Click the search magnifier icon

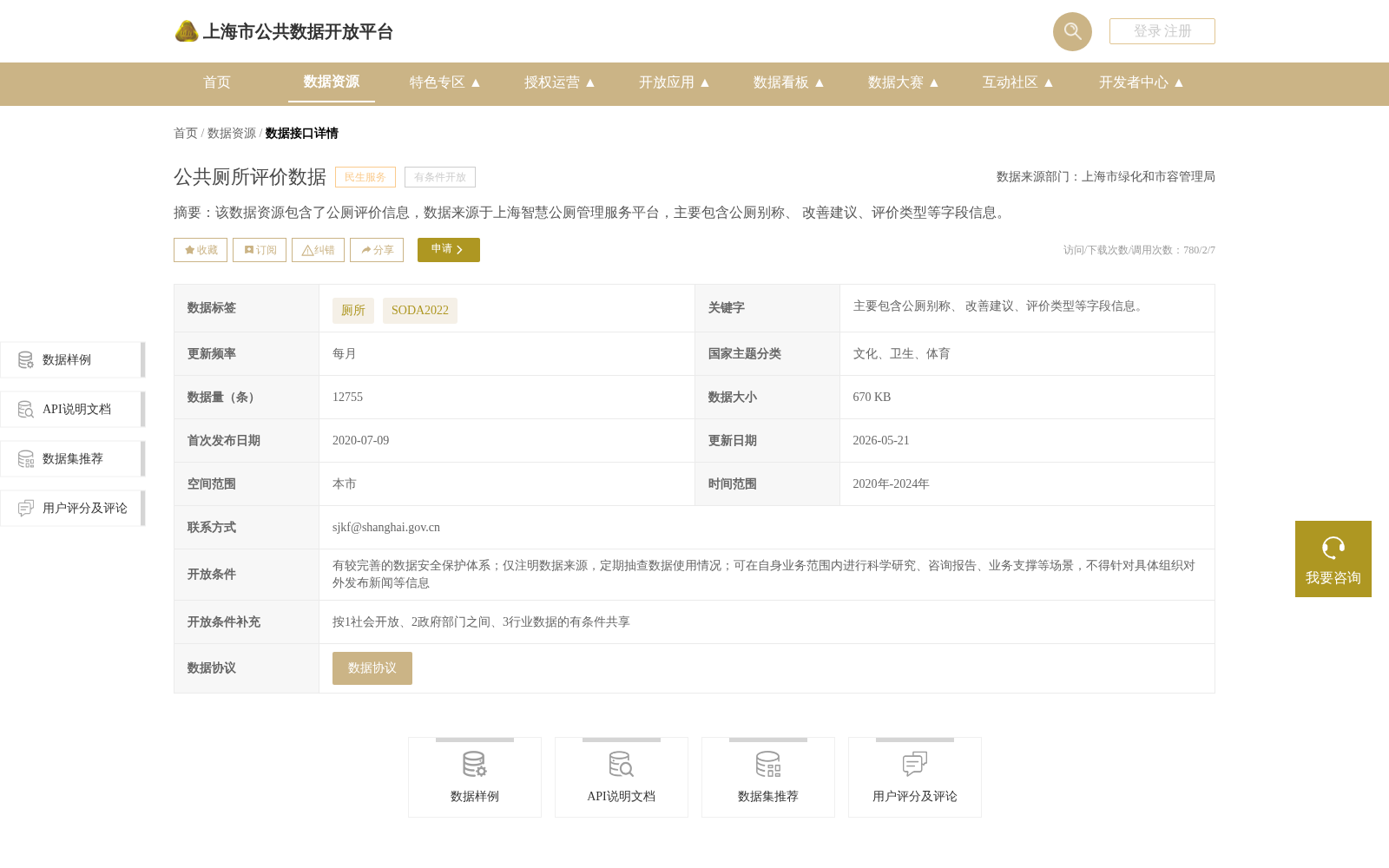click(x=1072, y=31)
